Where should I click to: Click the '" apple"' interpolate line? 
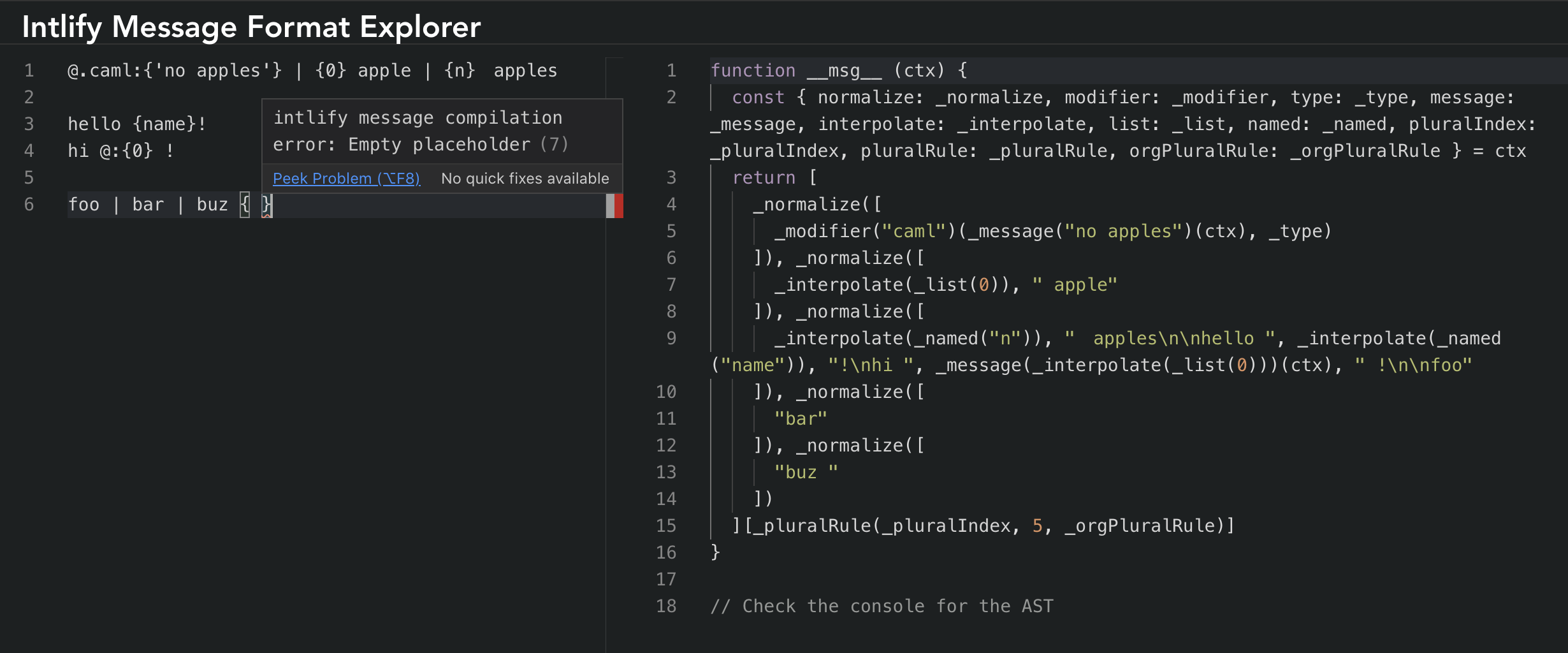[x=946, y=284]
